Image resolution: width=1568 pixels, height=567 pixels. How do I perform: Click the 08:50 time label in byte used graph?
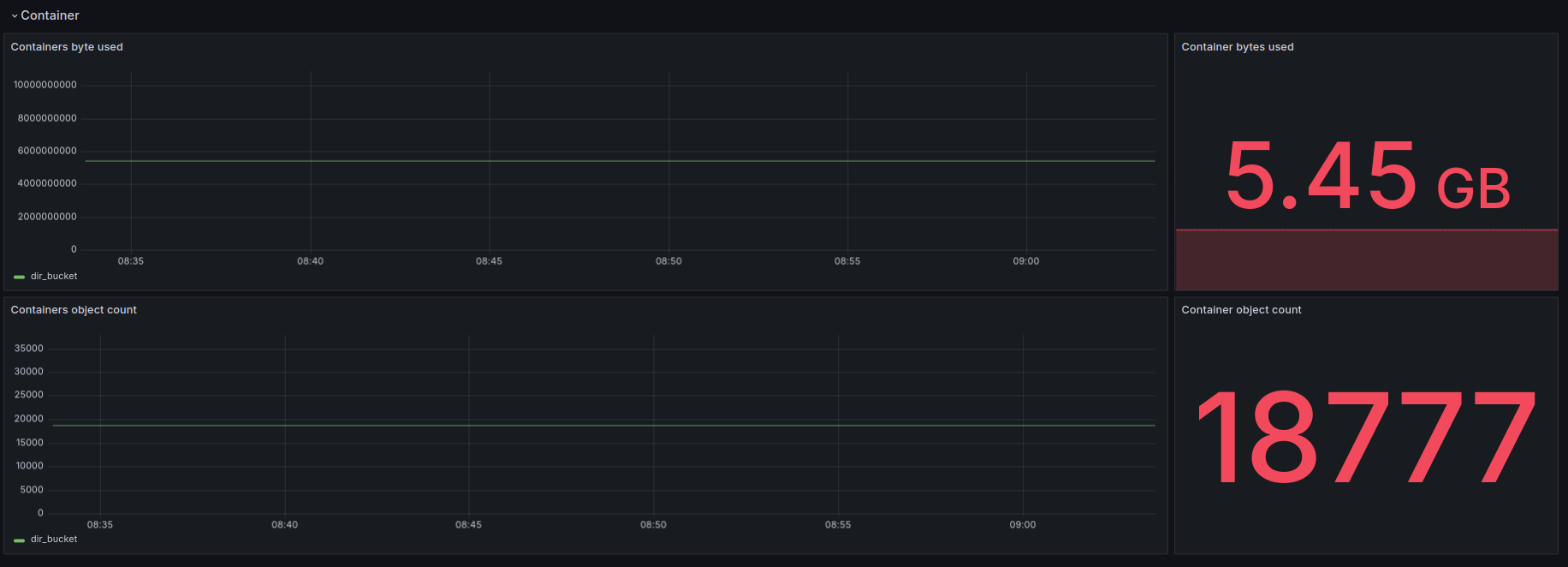click(x=668, y=261)
